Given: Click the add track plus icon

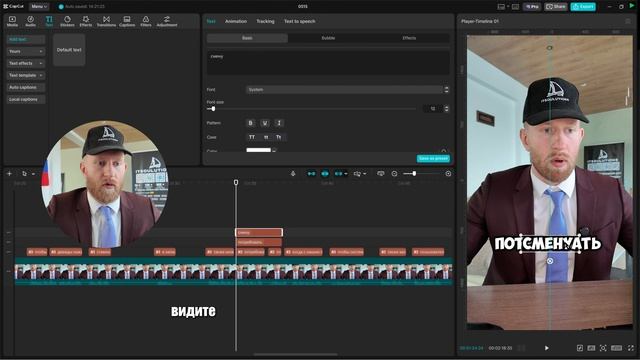Looking at the screenshot, I should pyautogui.click(x=9, y=174).
